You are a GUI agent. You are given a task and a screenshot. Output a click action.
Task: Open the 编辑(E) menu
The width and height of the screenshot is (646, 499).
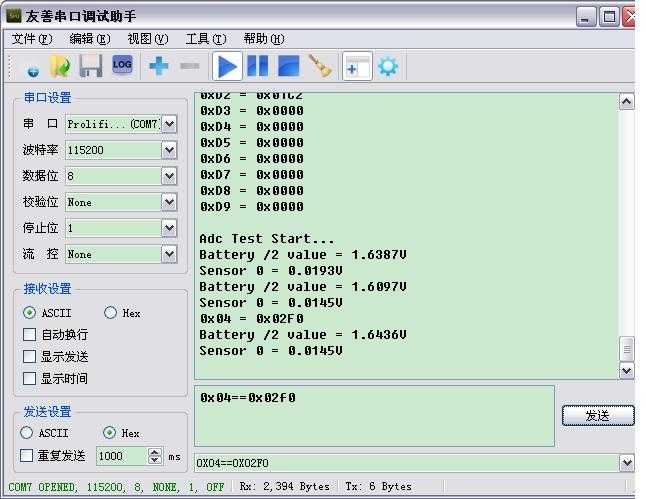[90, 39]
